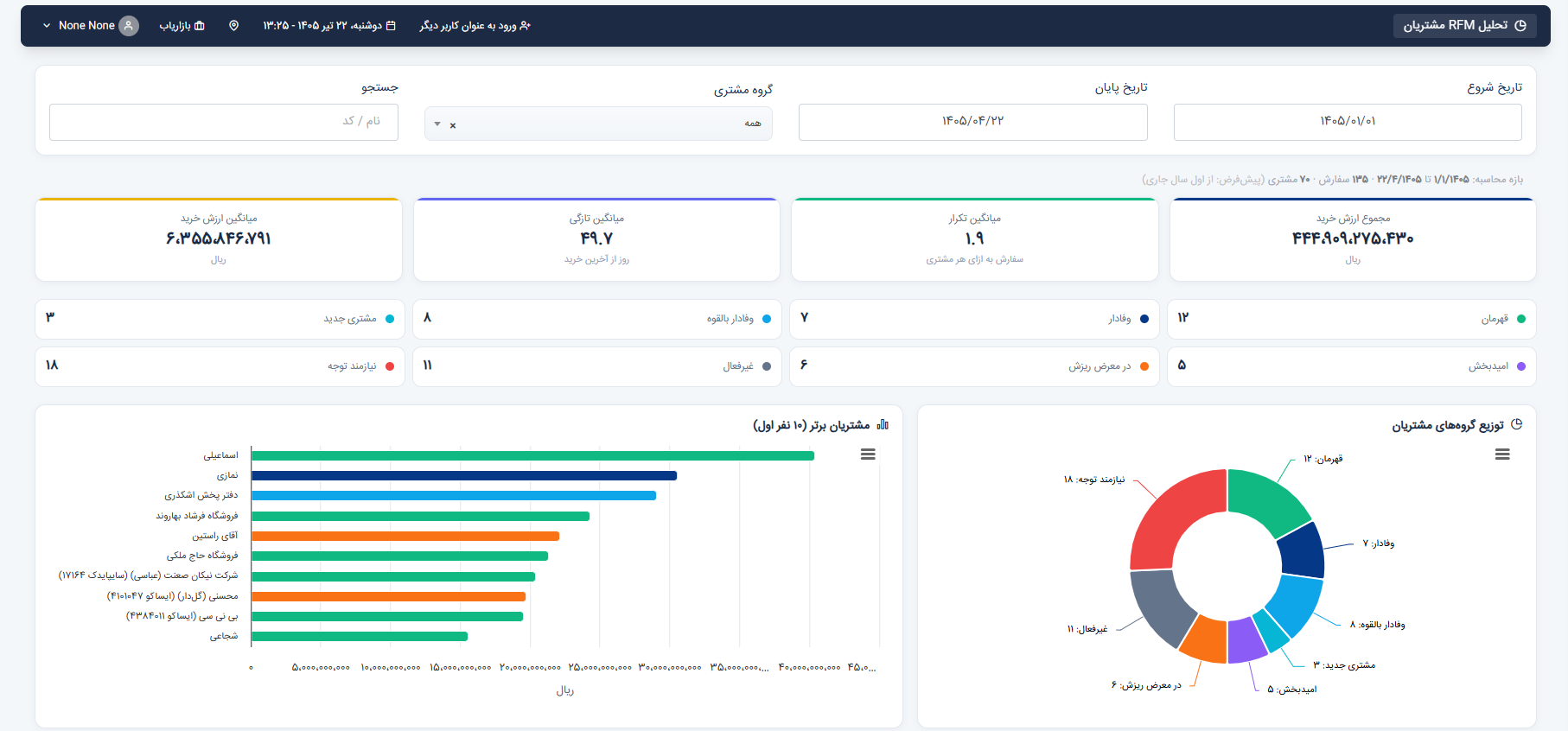Click the orange آقای راستین bar

point(405,536)
